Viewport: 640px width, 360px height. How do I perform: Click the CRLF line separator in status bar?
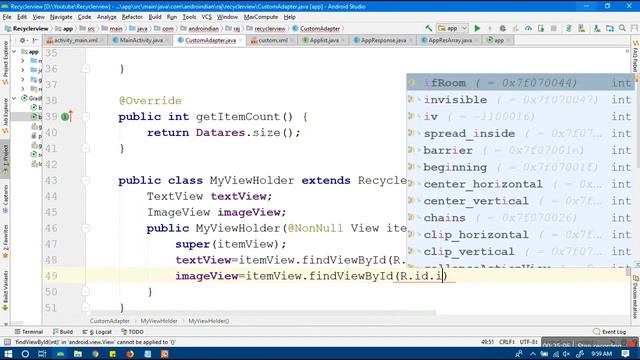[507, 342]
